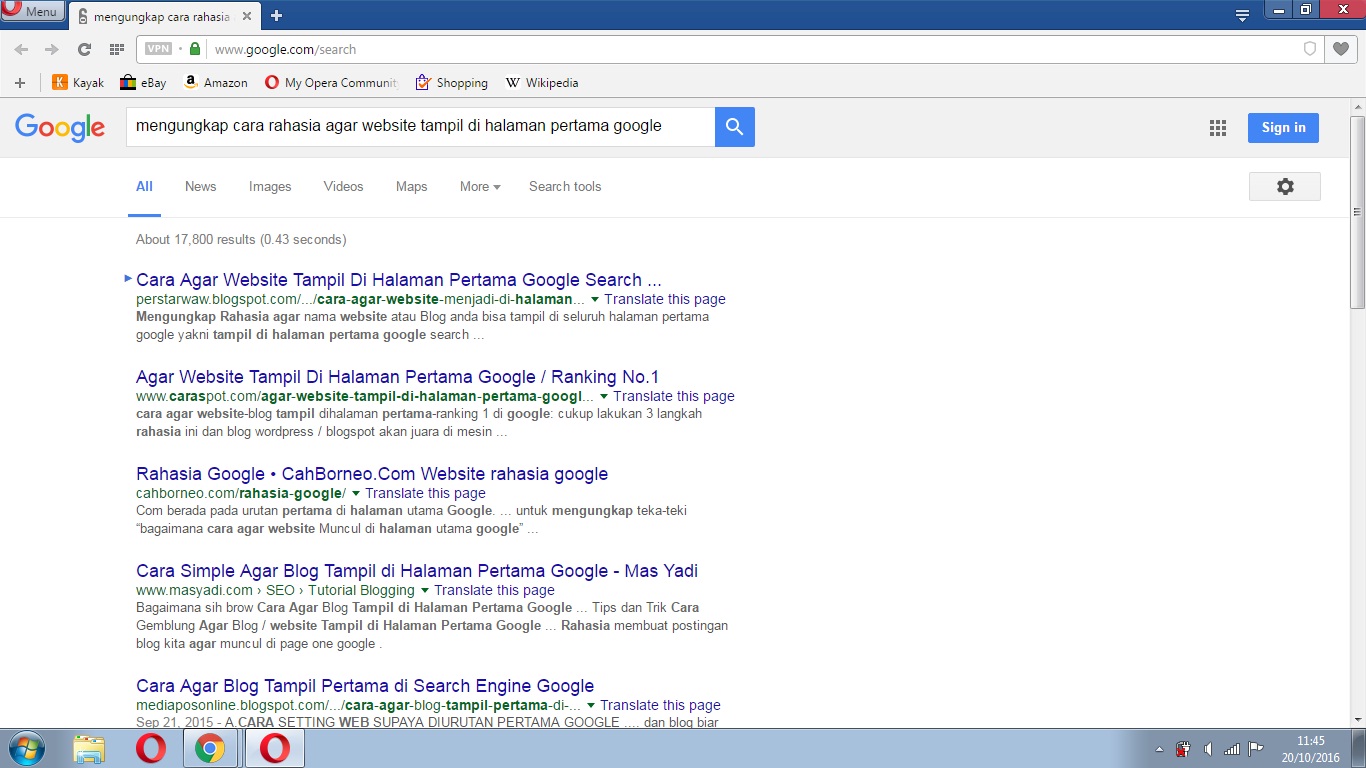Screen dimensions: 1366x768
Task: Open Cara Agar Blog Tampil Pertama di Search Engine result
Action: (365, 686)
